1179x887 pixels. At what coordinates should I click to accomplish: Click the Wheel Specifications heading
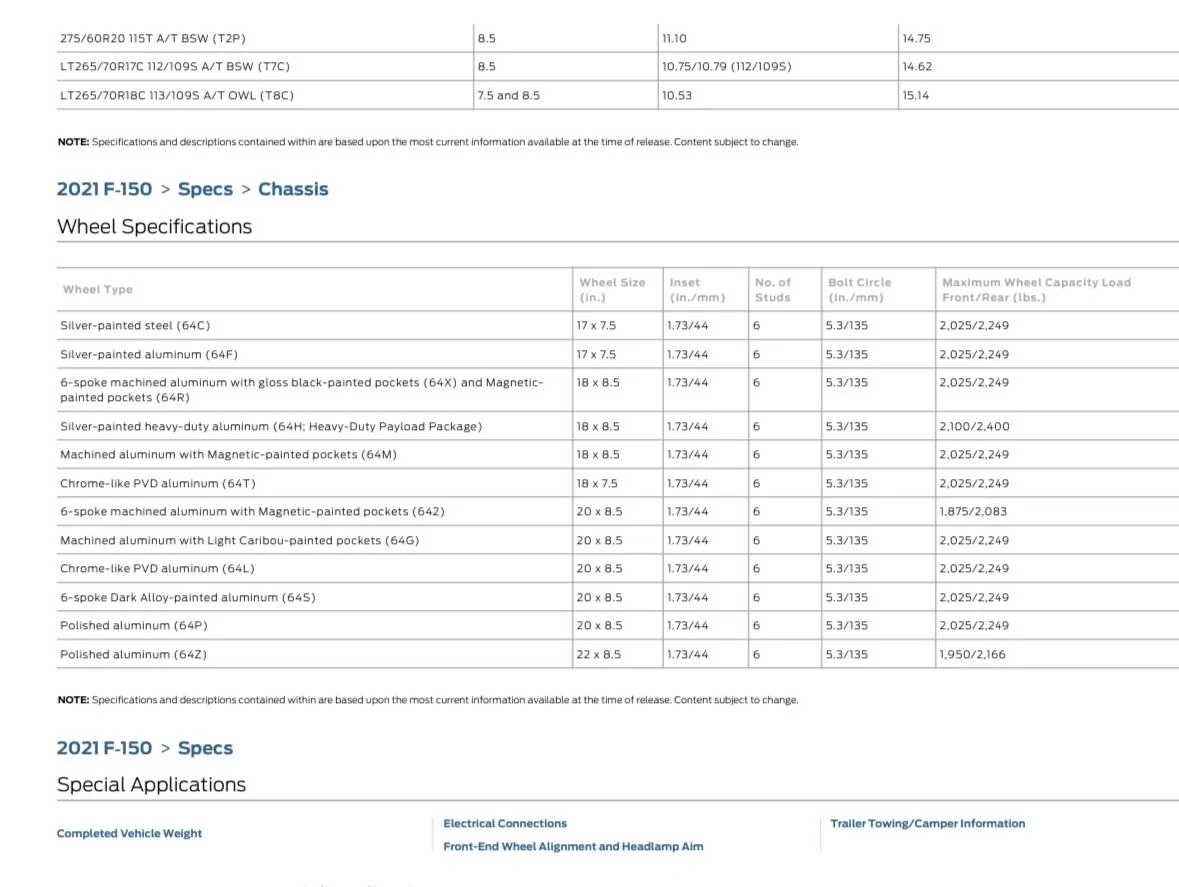pos(155,227)
